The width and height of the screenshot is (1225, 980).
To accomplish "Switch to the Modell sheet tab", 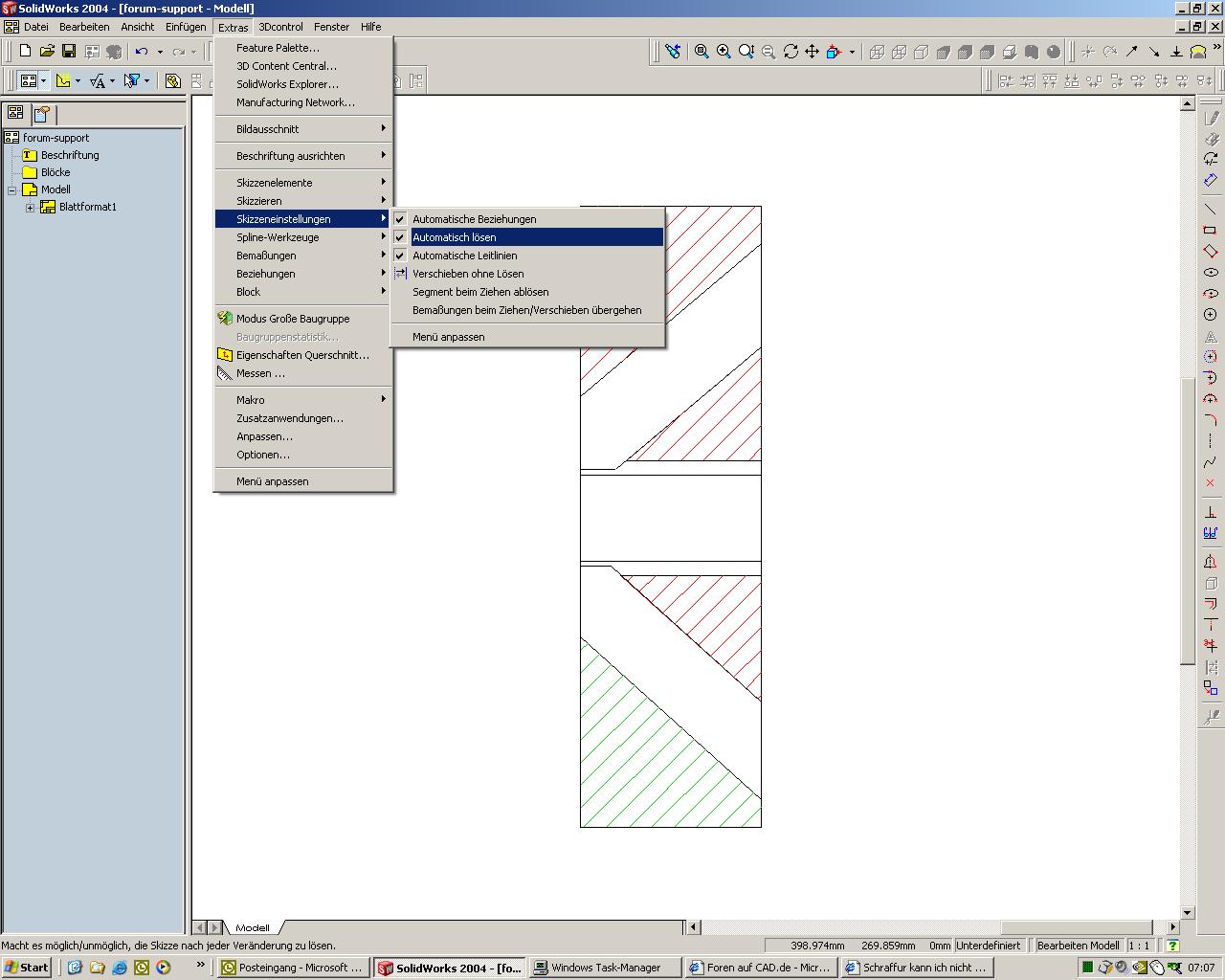I will (253, 927).
